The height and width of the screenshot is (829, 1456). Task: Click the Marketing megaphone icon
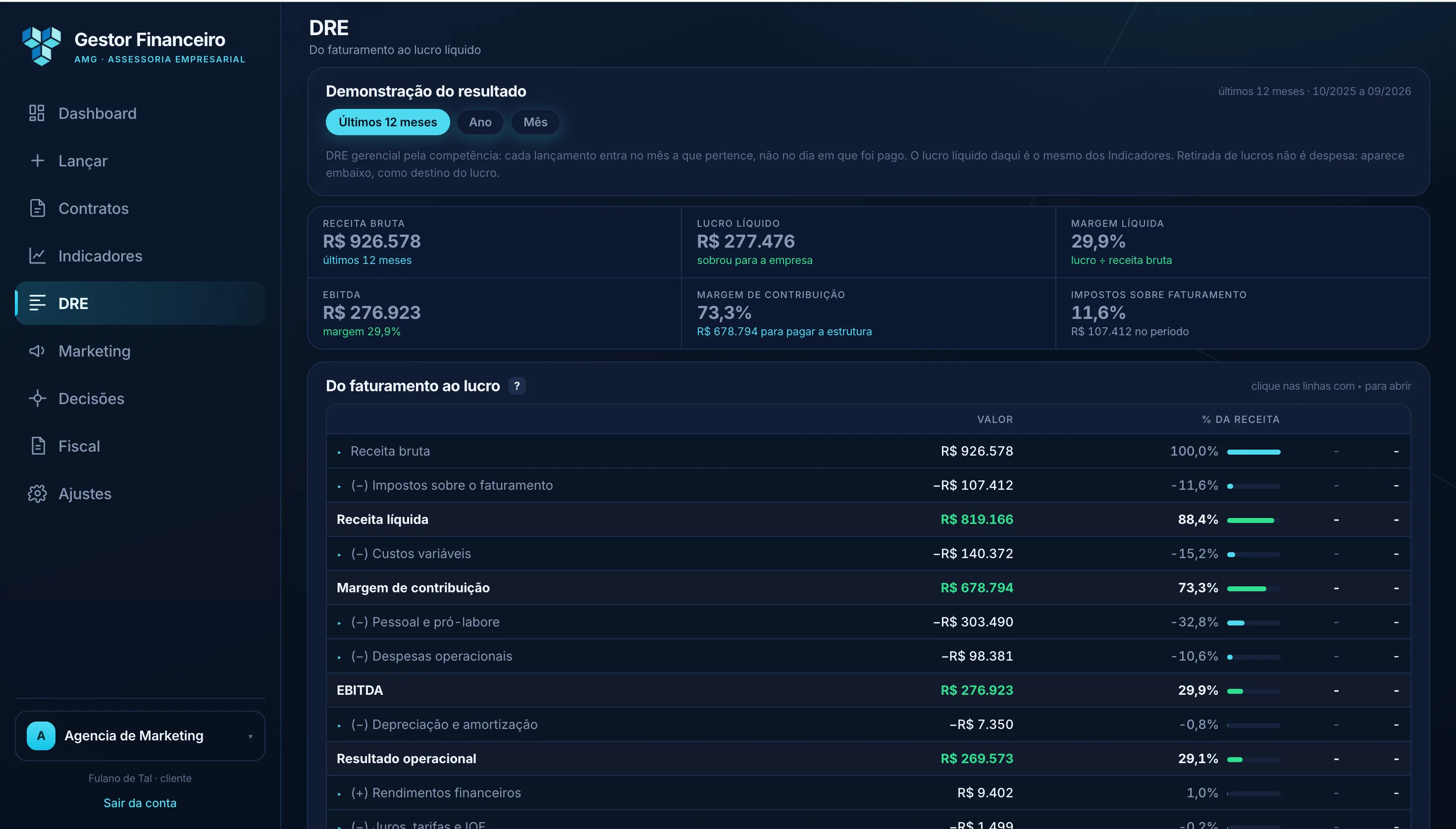pos(37,351)
